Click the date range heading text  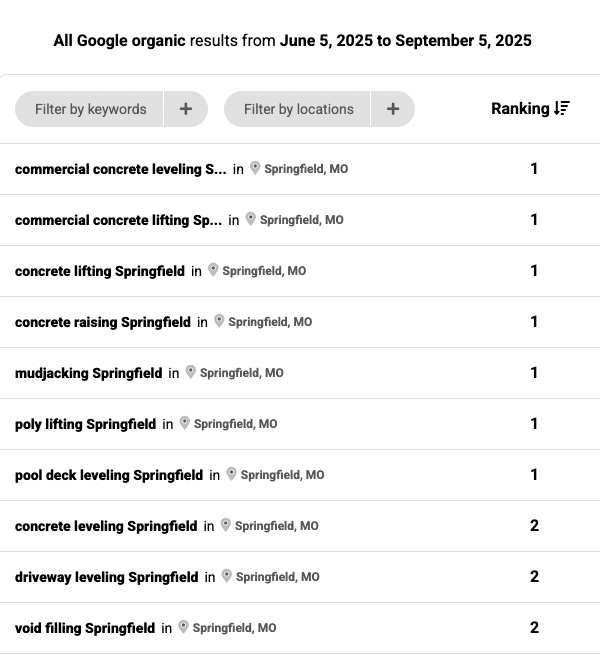(292, 41)
